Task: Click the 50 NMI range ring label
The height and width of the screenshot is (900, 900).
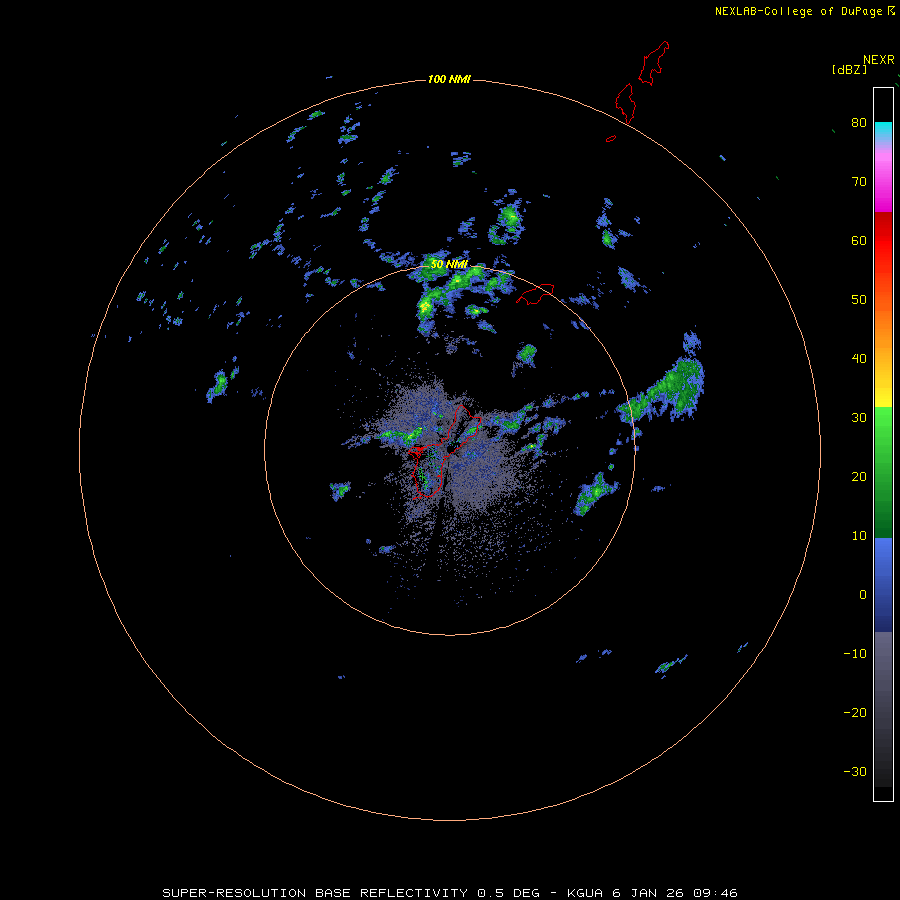Action: click(x=449, y=265)
